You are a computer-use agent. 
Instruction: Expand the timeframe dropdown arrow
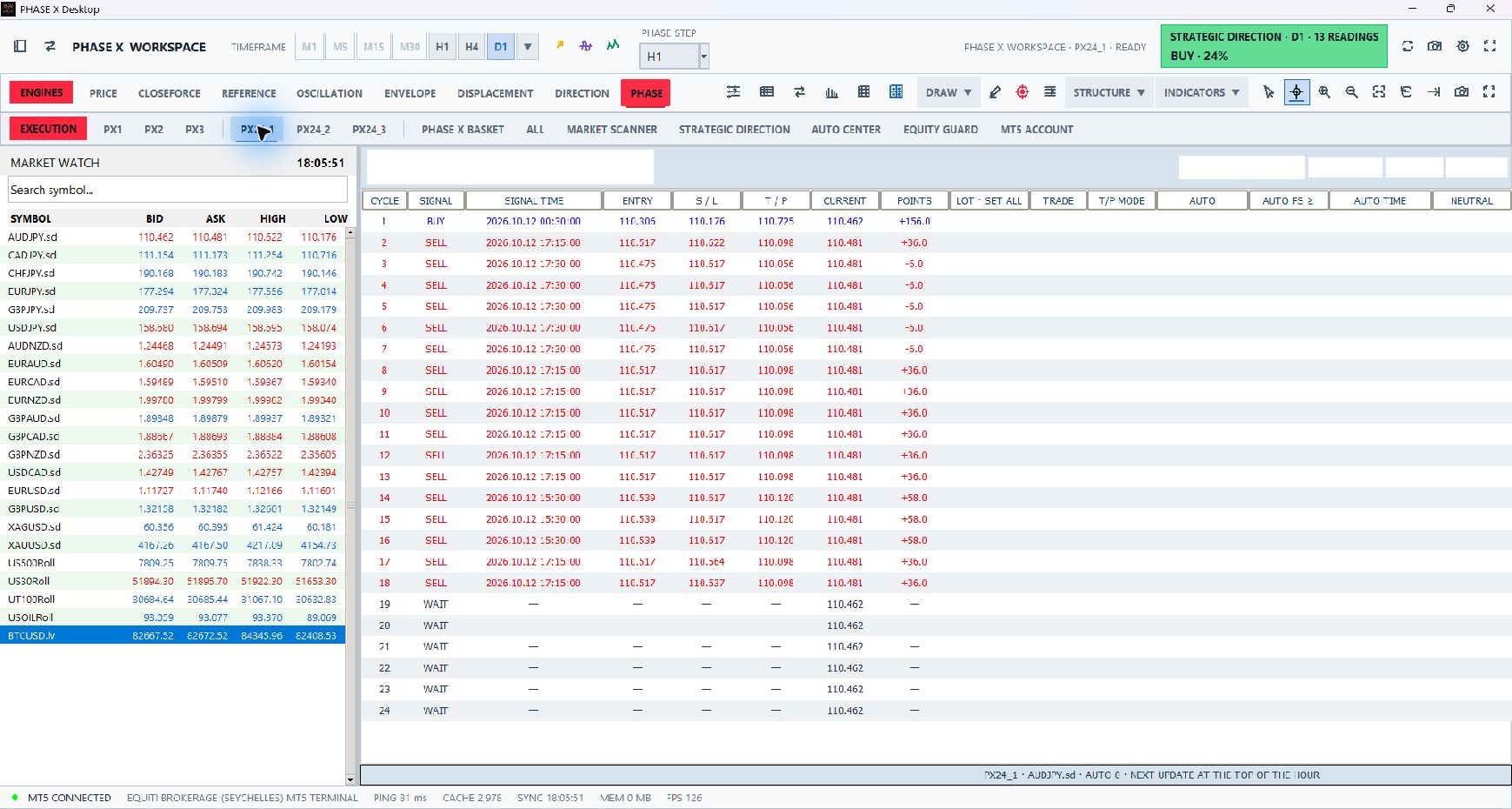coord(528,47)
